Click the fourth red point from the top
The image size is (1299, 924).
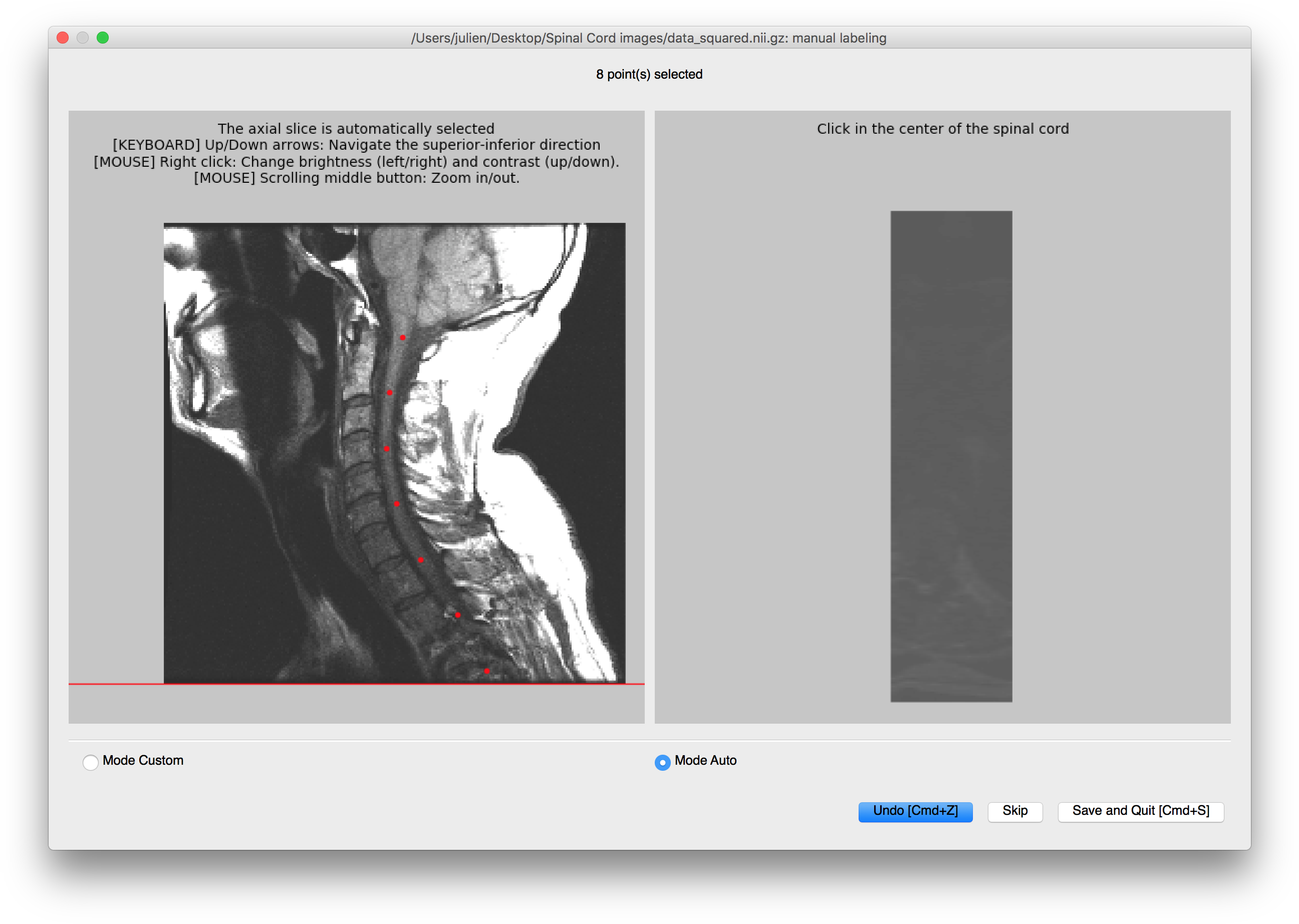[x=397, y=503]
